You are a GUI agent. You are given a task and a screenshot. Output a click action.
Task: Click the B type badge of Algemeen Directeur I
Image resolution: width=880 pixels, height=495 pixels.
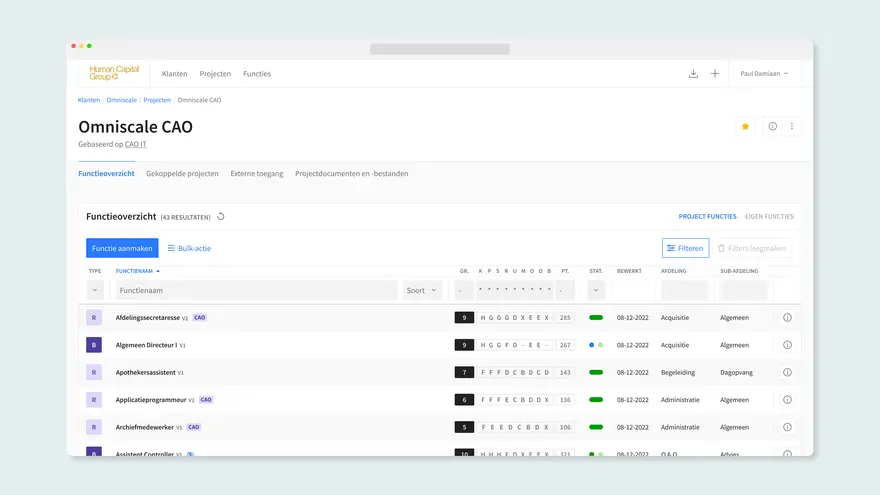(94, 345)
